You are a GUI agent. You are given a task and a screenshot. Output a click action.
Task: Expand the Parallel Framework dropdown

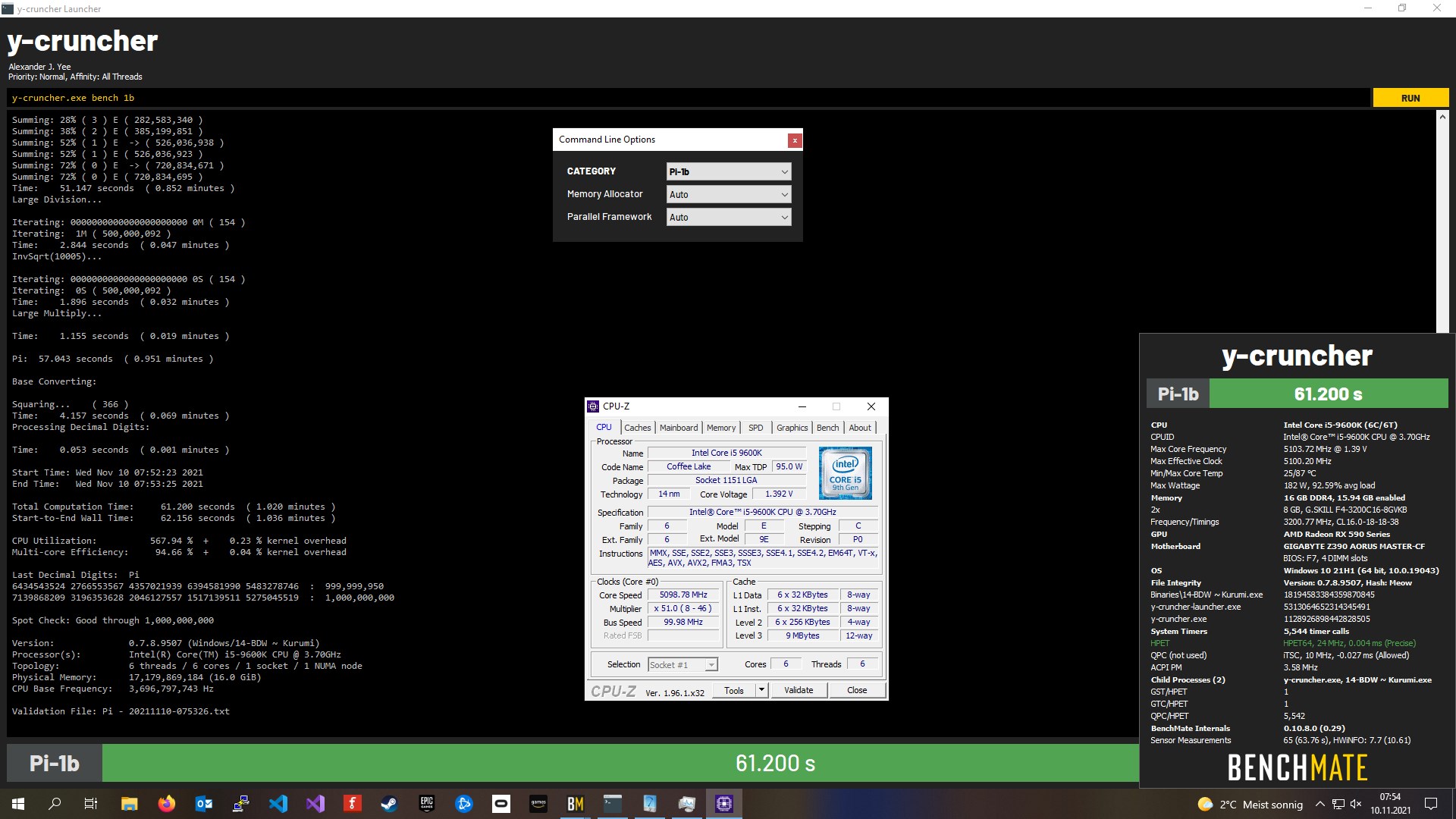(x=728, y=217)
